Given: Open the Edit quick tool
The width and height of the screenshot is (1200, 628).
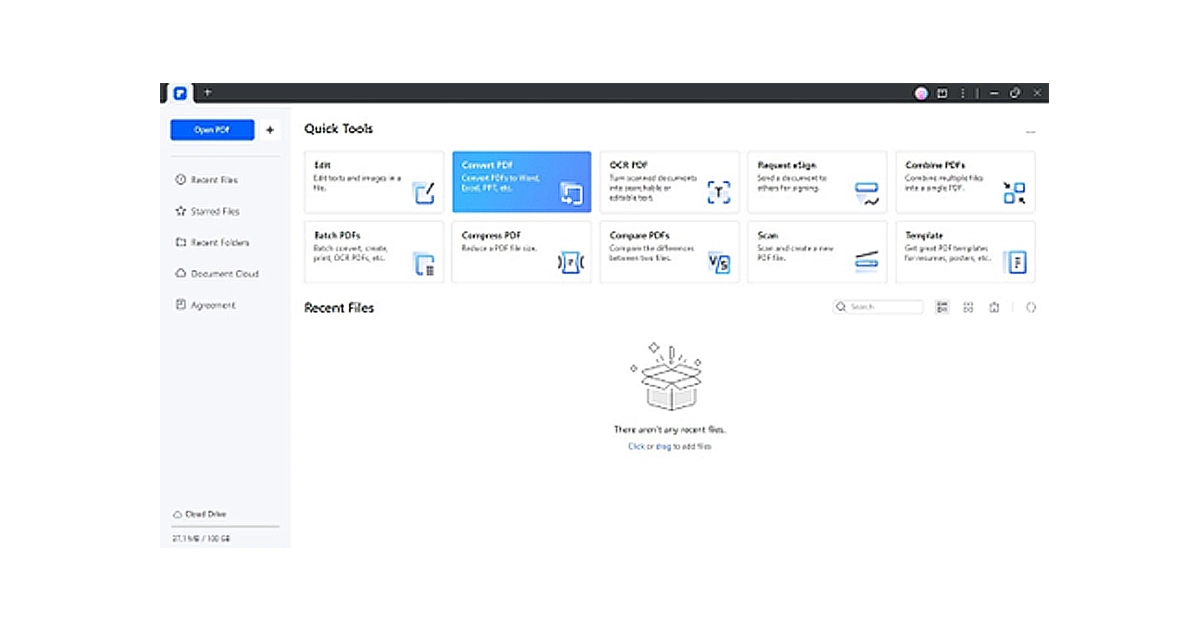Looking at the screenshot, I should pos(374,182).
